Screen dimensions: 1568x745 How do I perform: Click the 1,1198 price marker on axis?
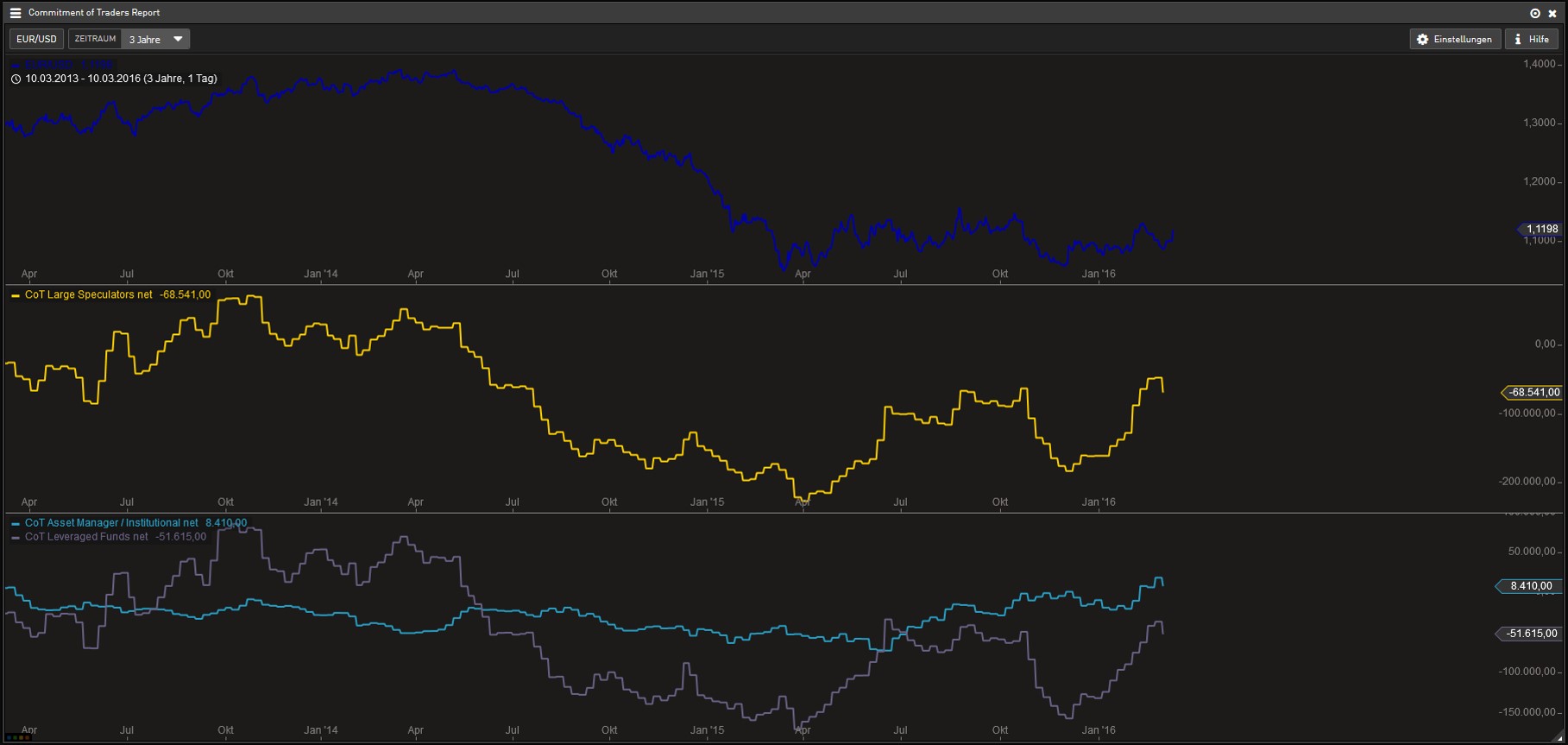pyautogui.click(x=1541, y=229)
